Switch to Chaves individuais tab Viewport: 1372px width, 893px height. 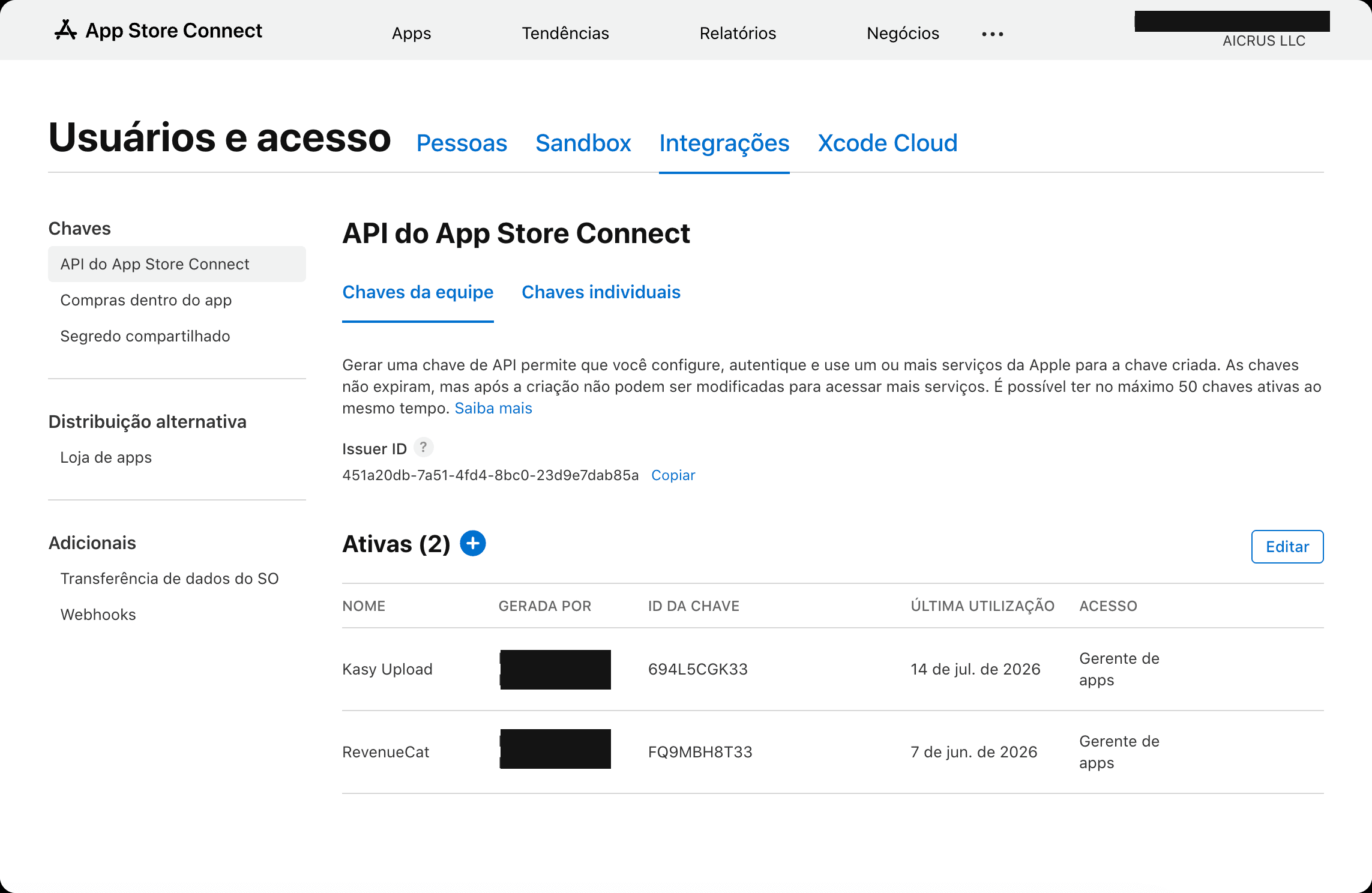click(601, 292)
